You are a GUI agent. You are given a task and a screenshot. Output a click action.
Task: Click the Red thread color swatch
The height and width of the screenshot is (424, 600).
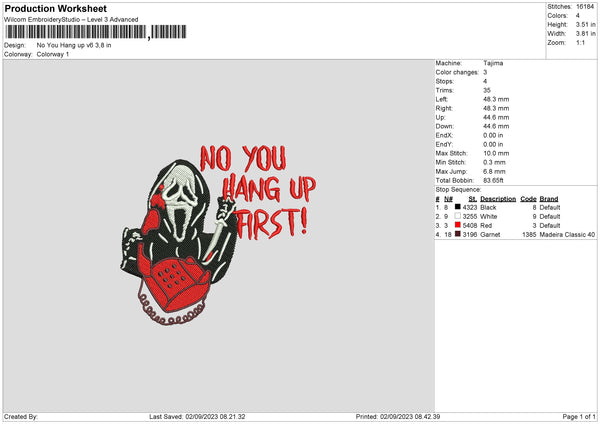[x=458, y=225]
